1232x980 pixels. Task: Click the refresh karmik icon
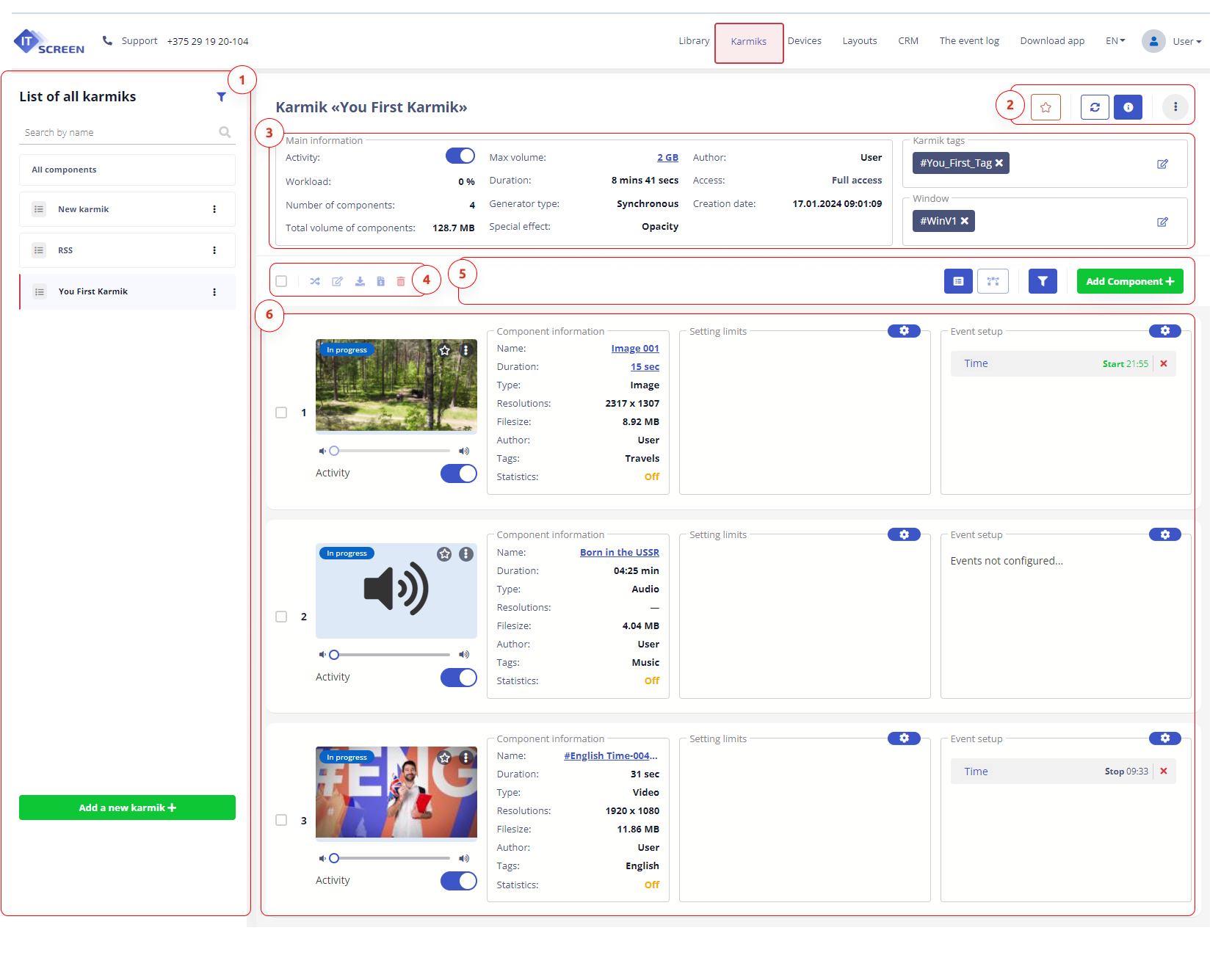click(1095, 107)
